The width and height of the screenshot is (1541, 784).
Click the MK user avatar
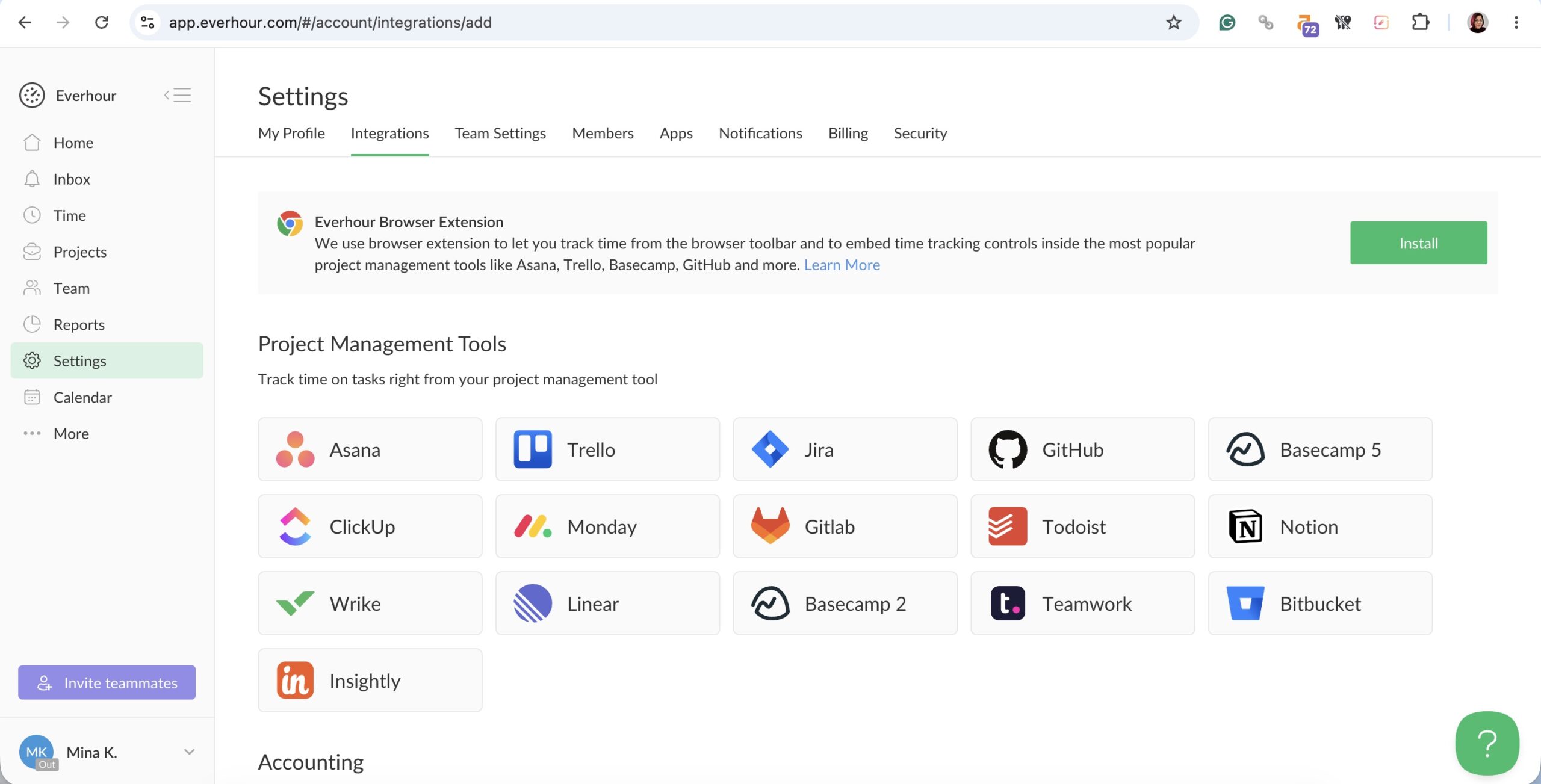point(36,752)
